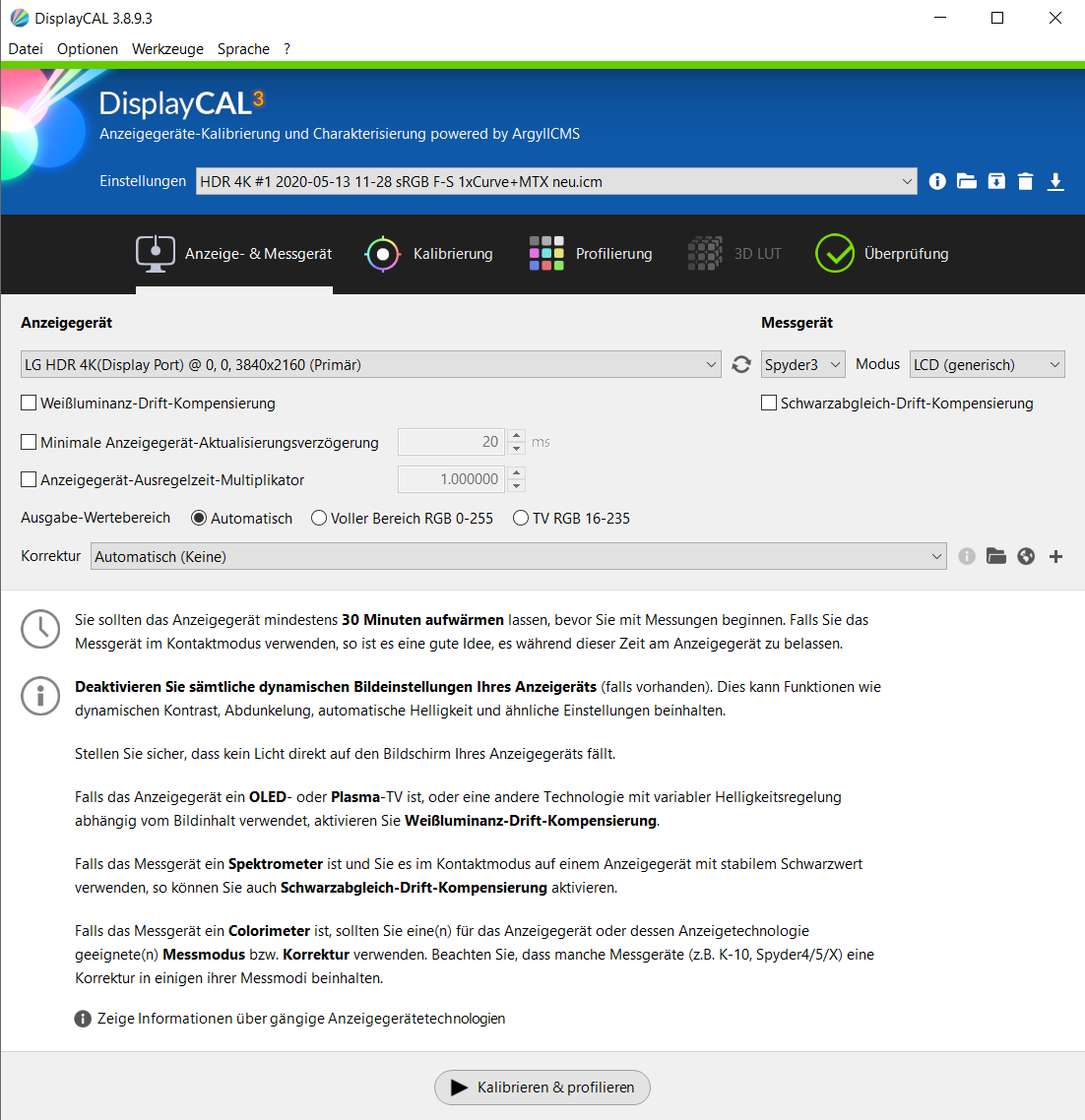Enable Weißluminanz-Drift-Kompensierung checkbox
Screen dimensions: 1085x1120
[x=29, y=403]
